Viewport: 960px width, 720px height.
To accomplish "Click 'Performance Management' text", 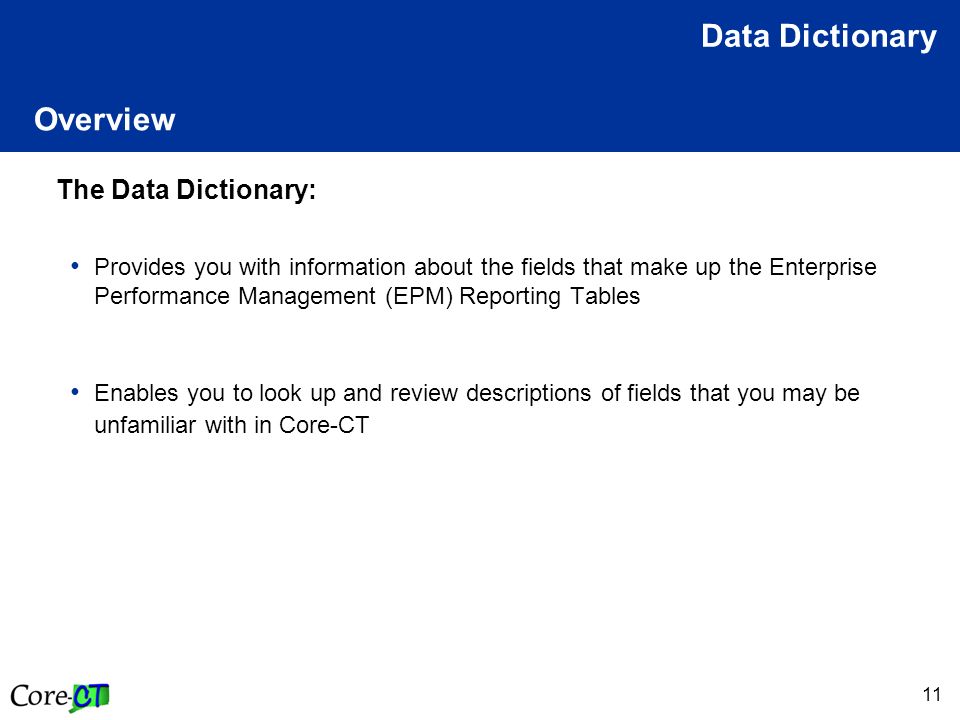I will click(235, 296).
